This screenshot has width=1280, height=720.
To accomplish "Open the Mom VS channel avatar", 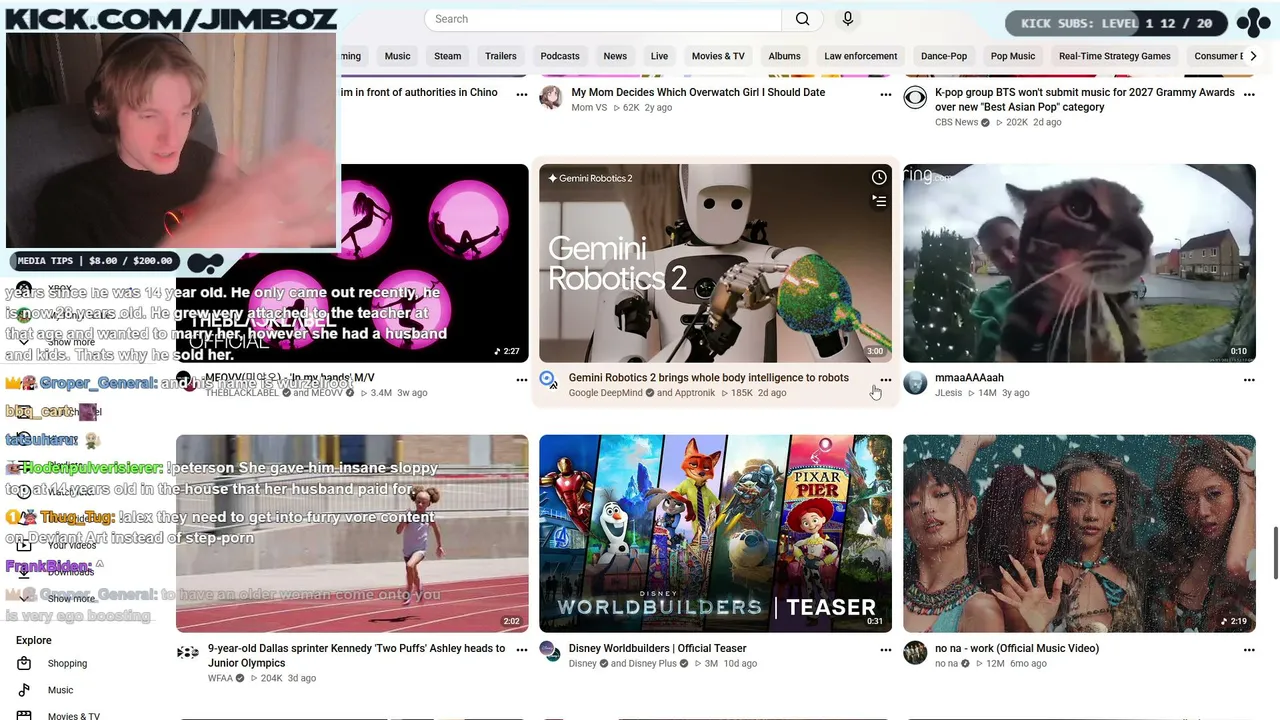I will click(551, 97).
